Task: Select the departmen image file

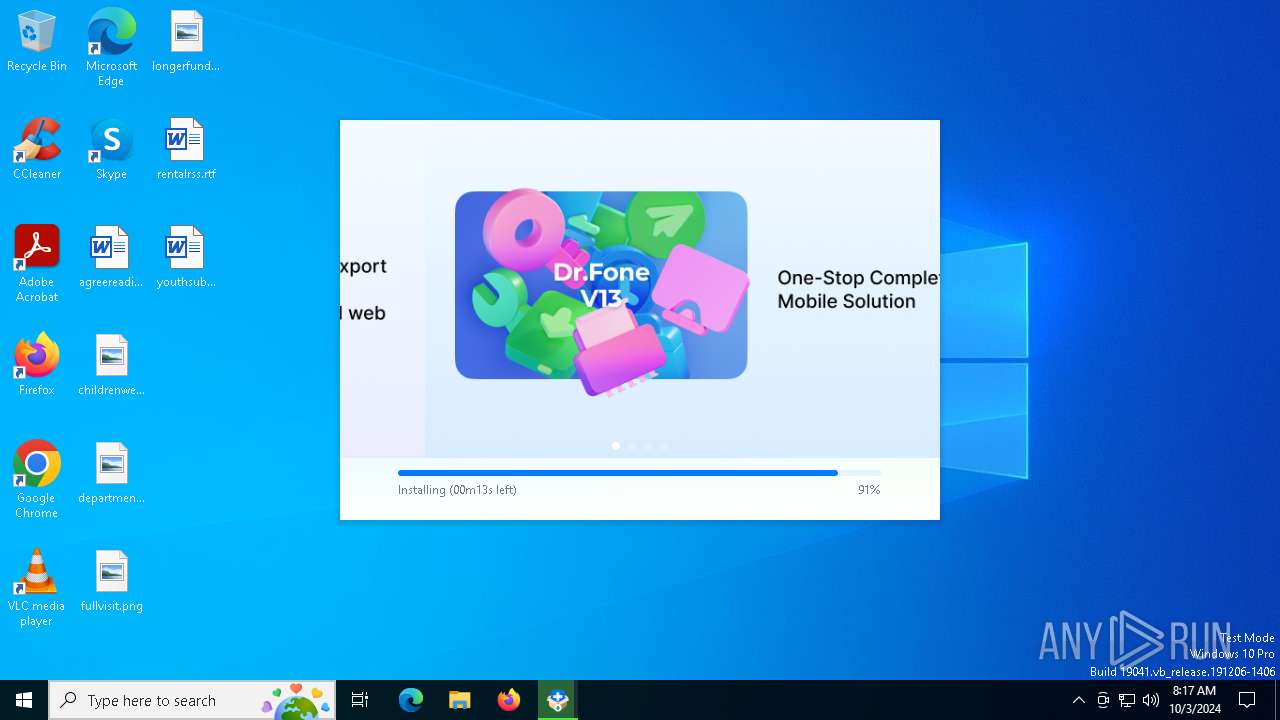Action: (111, 474)
